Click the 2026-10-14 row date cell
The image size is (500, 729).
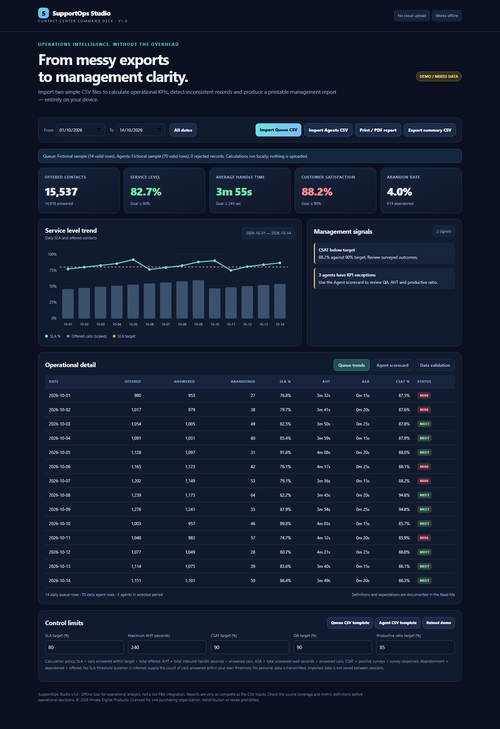(60, 581)
